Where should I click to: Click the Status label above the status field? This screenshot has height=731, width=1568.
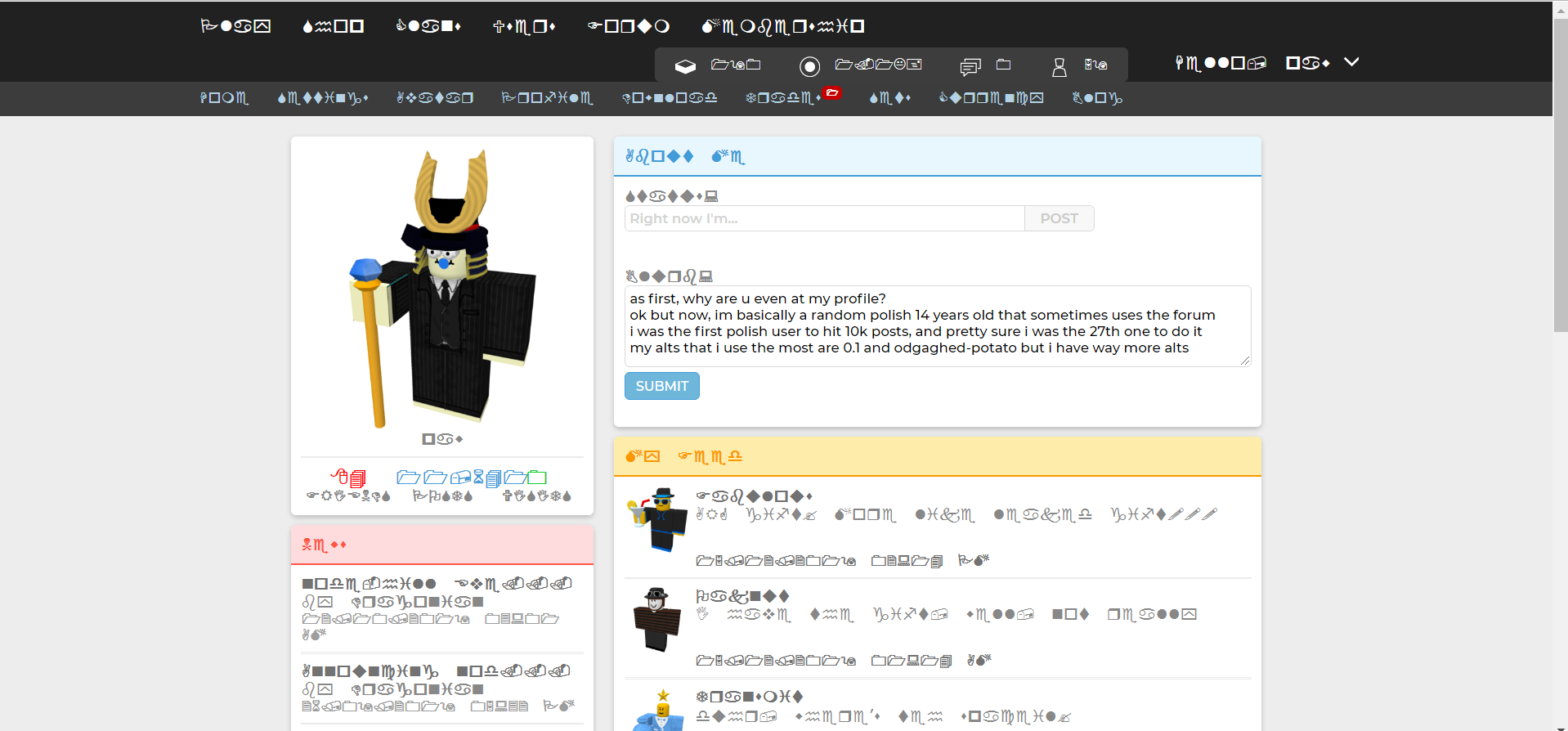coord(671,196)
